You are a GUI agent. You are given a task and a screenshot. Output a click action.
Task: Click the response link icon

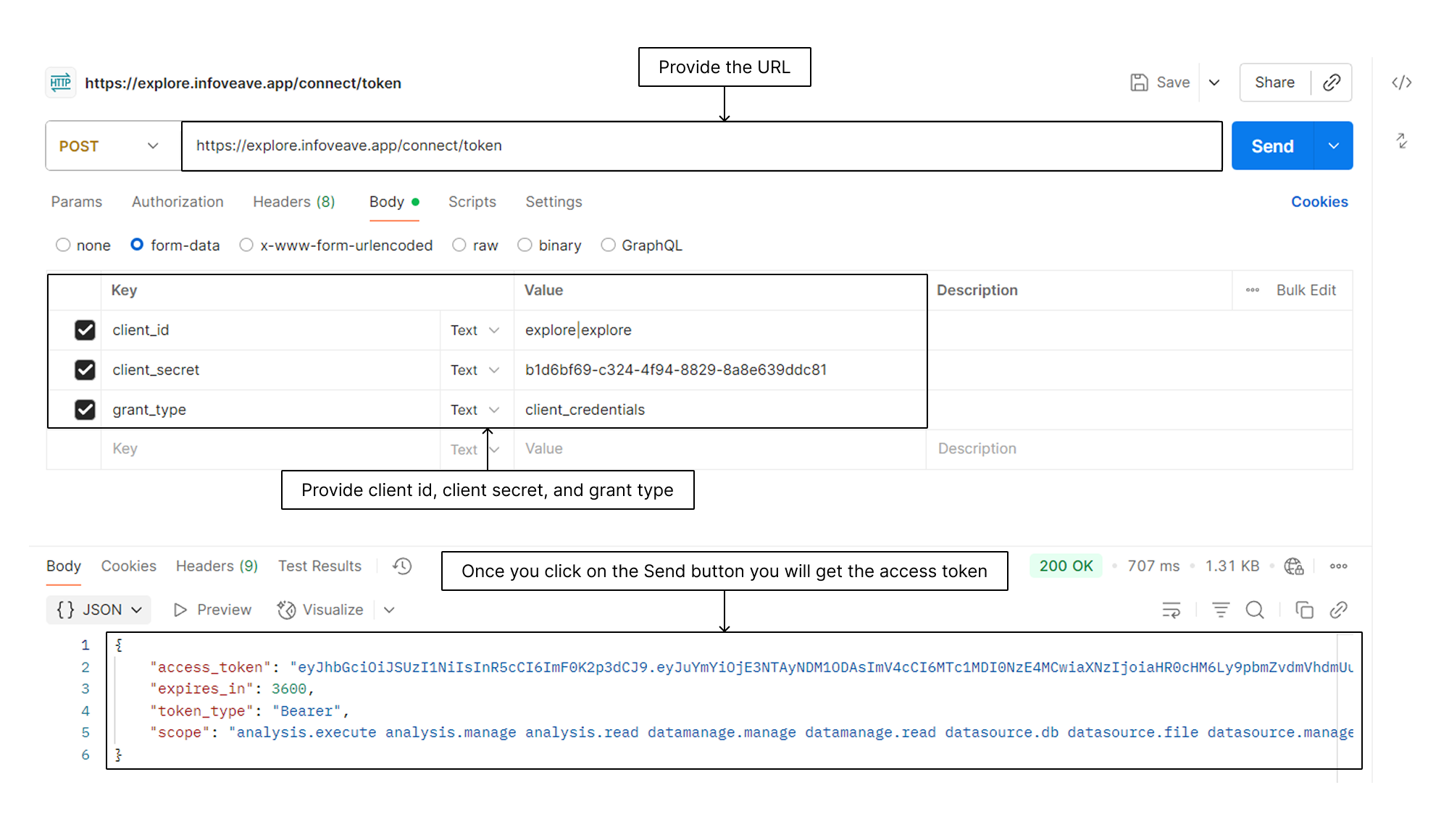(x=1339, y=610)
